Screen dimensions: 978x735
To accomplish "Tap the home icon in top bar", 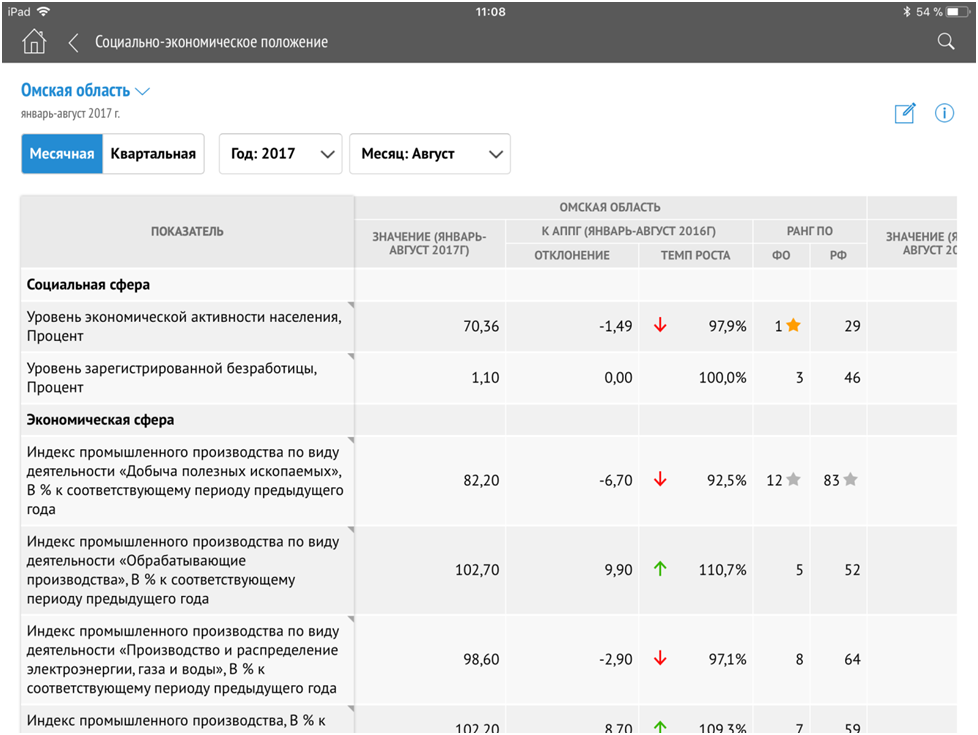I will pyautogui.click(x=34, y=42).
